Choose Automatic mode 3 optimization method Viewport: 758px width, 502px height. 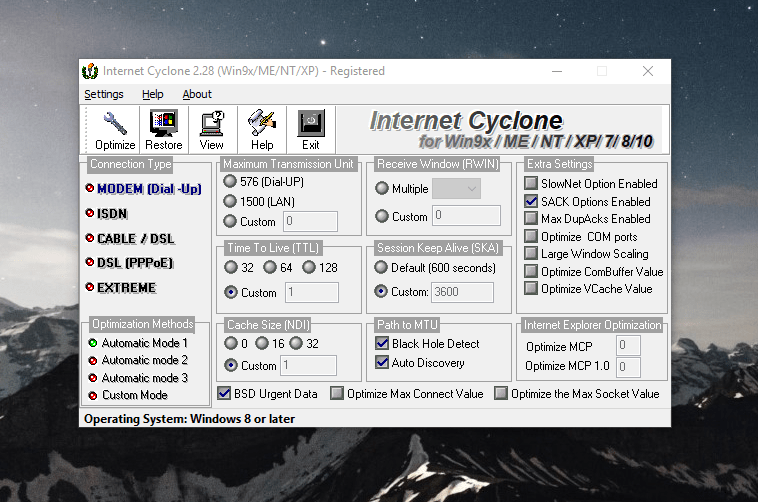(138, 378)
